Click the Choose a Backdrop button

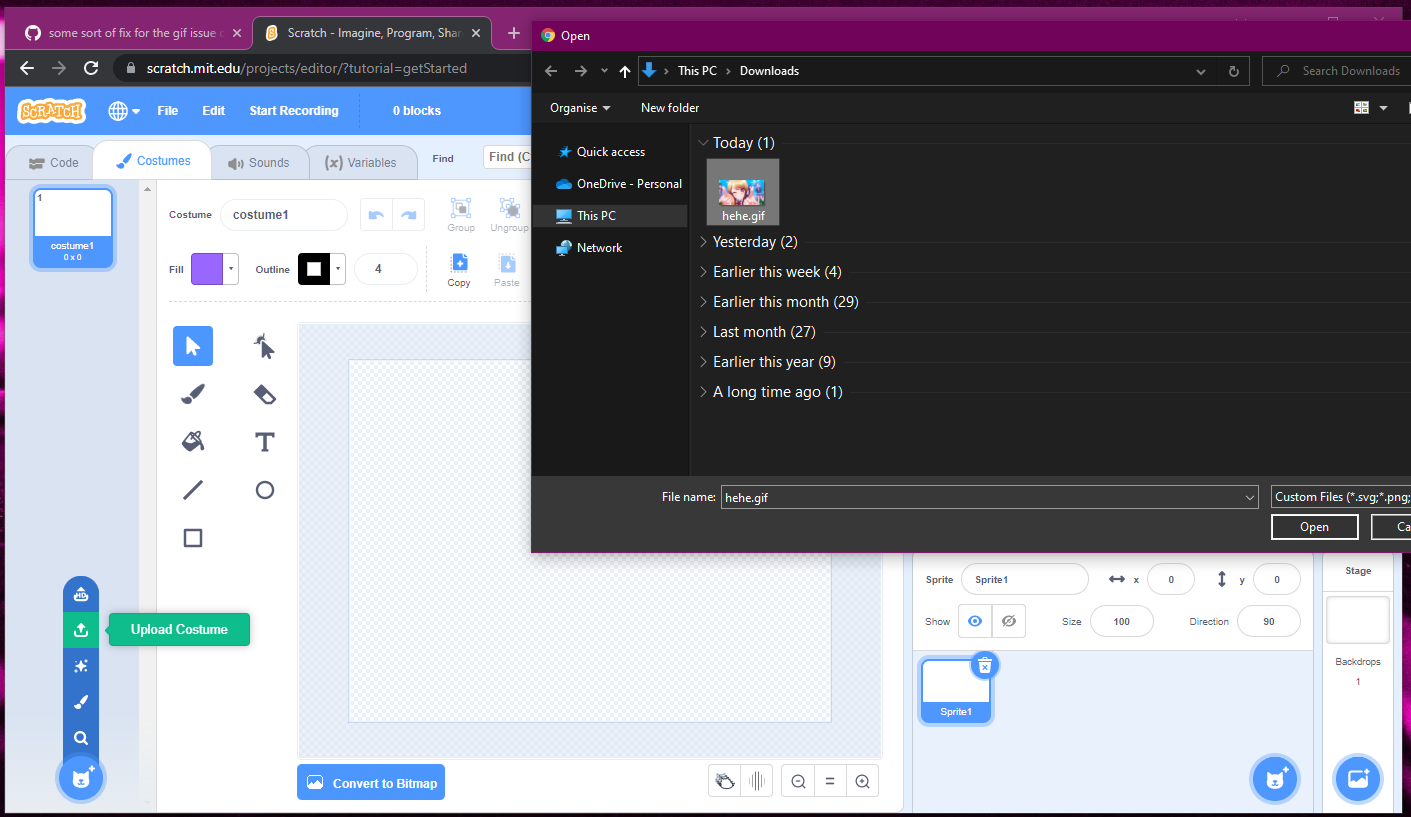click(1358, 779)
